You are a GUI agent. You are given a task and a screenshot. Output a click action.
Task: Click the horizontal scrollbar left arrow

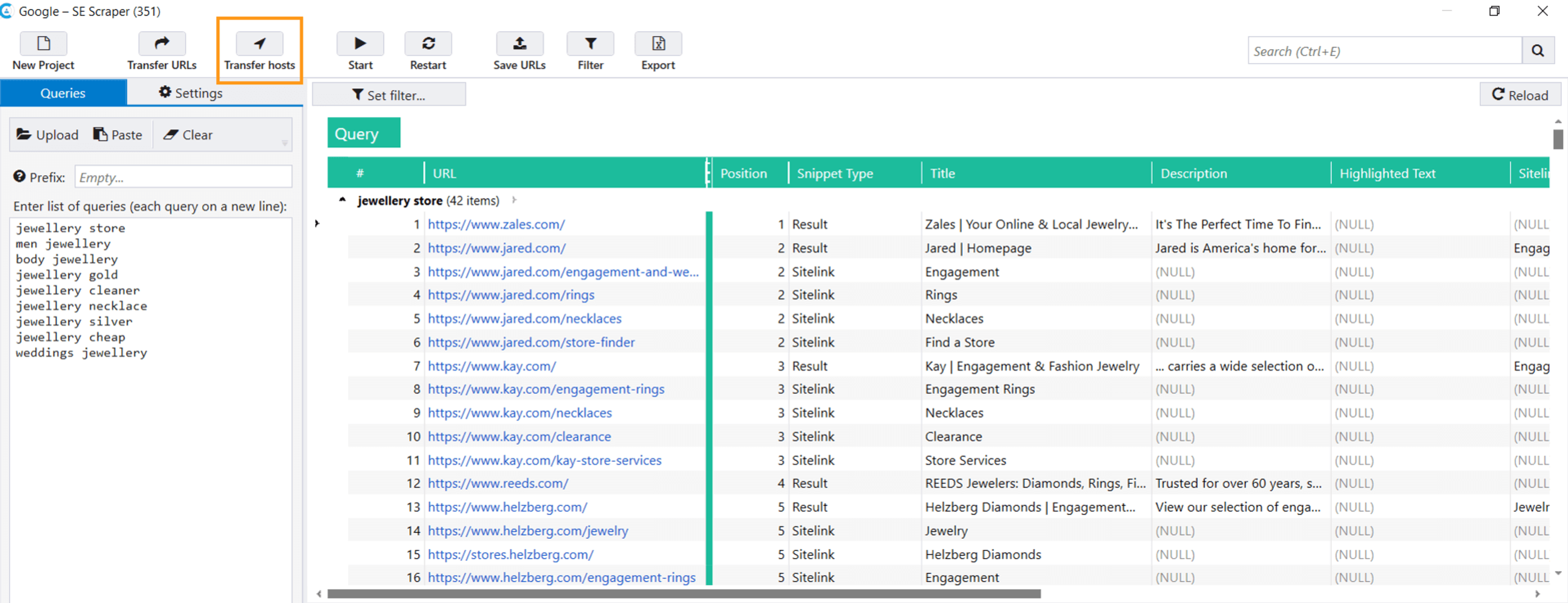(x=320, y=593)
